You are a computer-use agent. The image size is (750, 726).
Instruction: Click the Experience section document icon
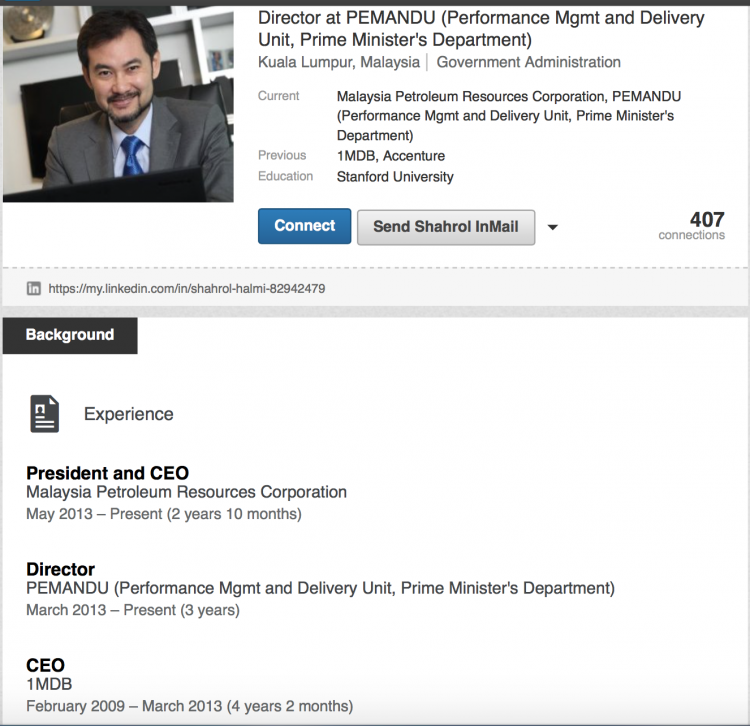[x=44, y=414]
